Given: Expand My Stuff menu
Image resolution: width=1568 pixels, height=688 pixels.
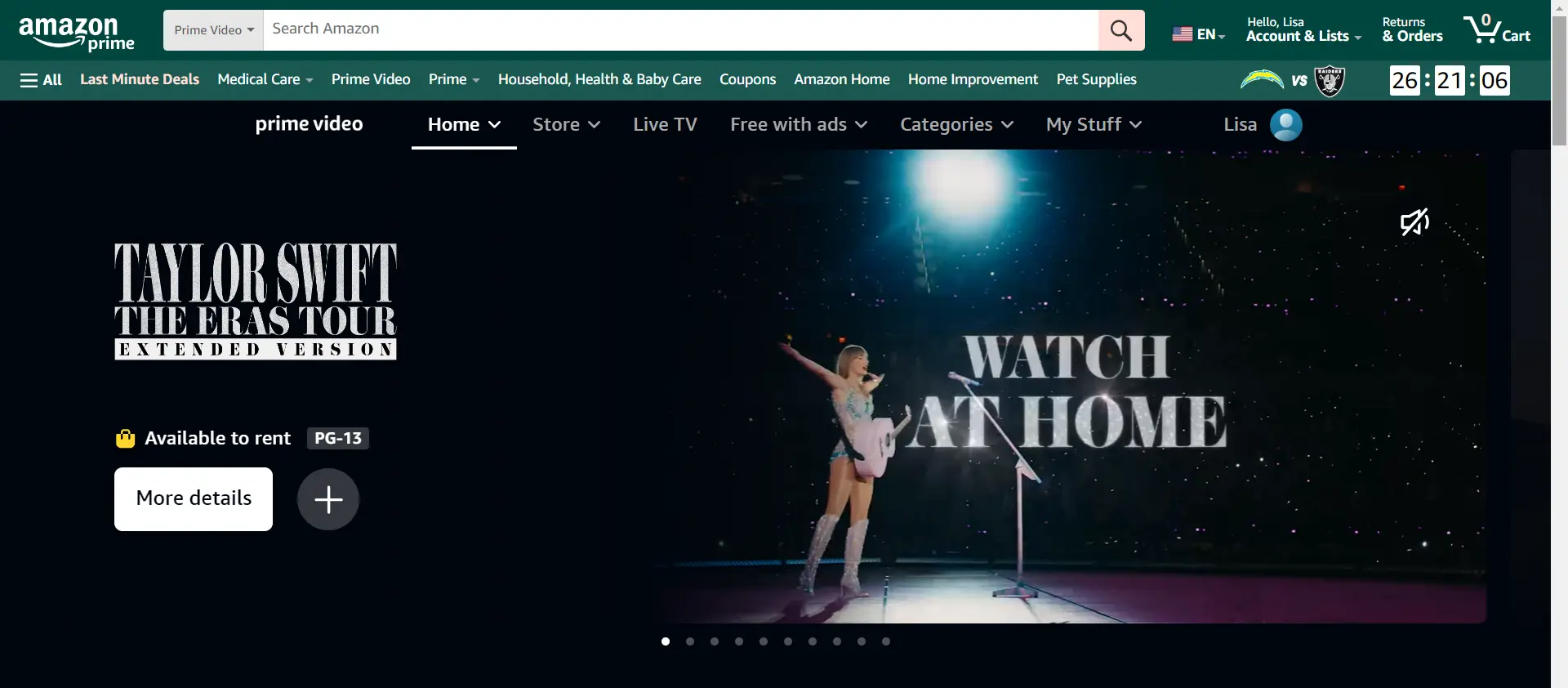Looking at the screenshot, I should coord(1094,124).
